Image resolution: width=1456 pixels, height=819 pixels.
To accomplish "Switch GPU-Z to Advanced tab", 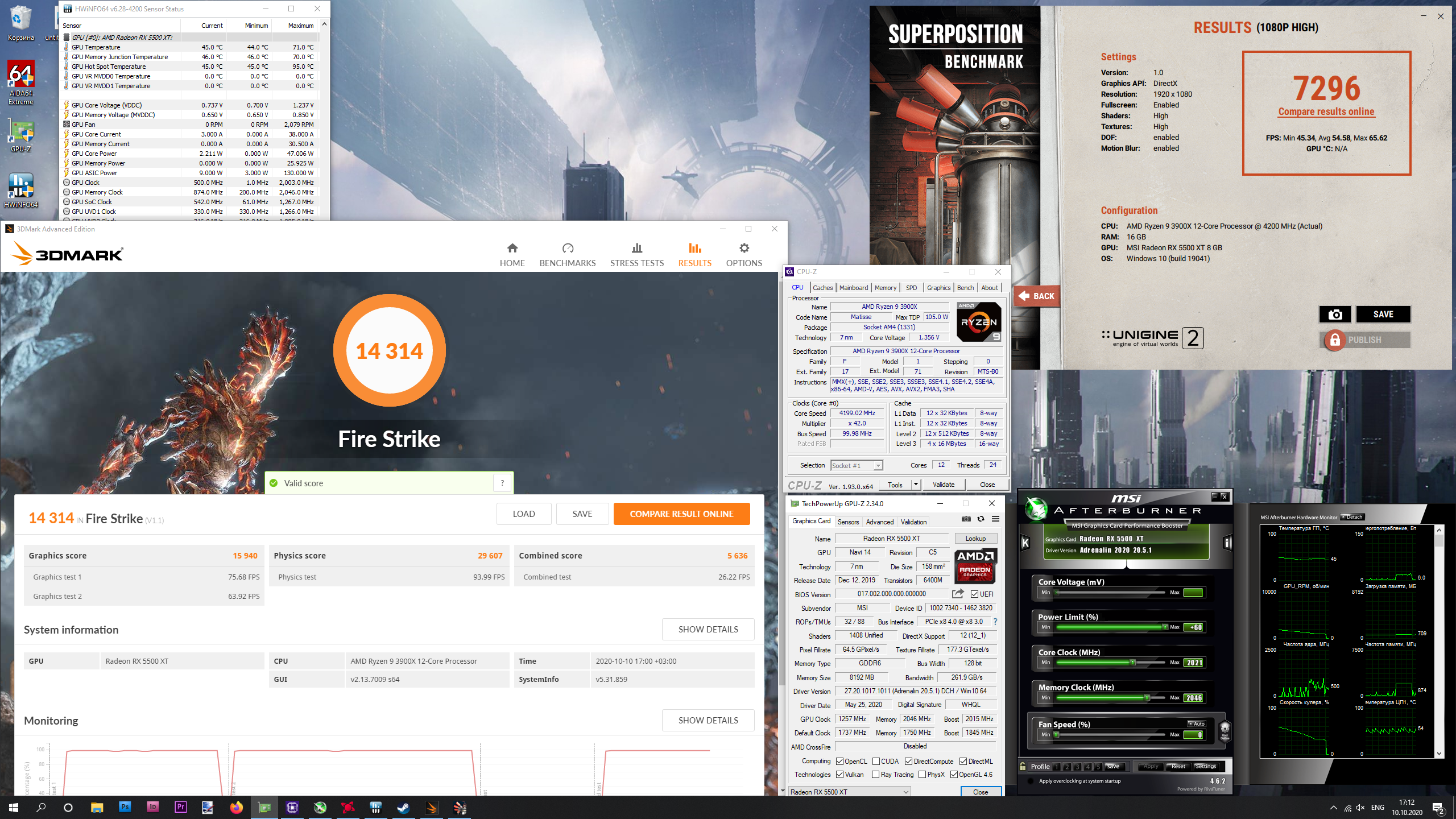I will coord(879,522).
